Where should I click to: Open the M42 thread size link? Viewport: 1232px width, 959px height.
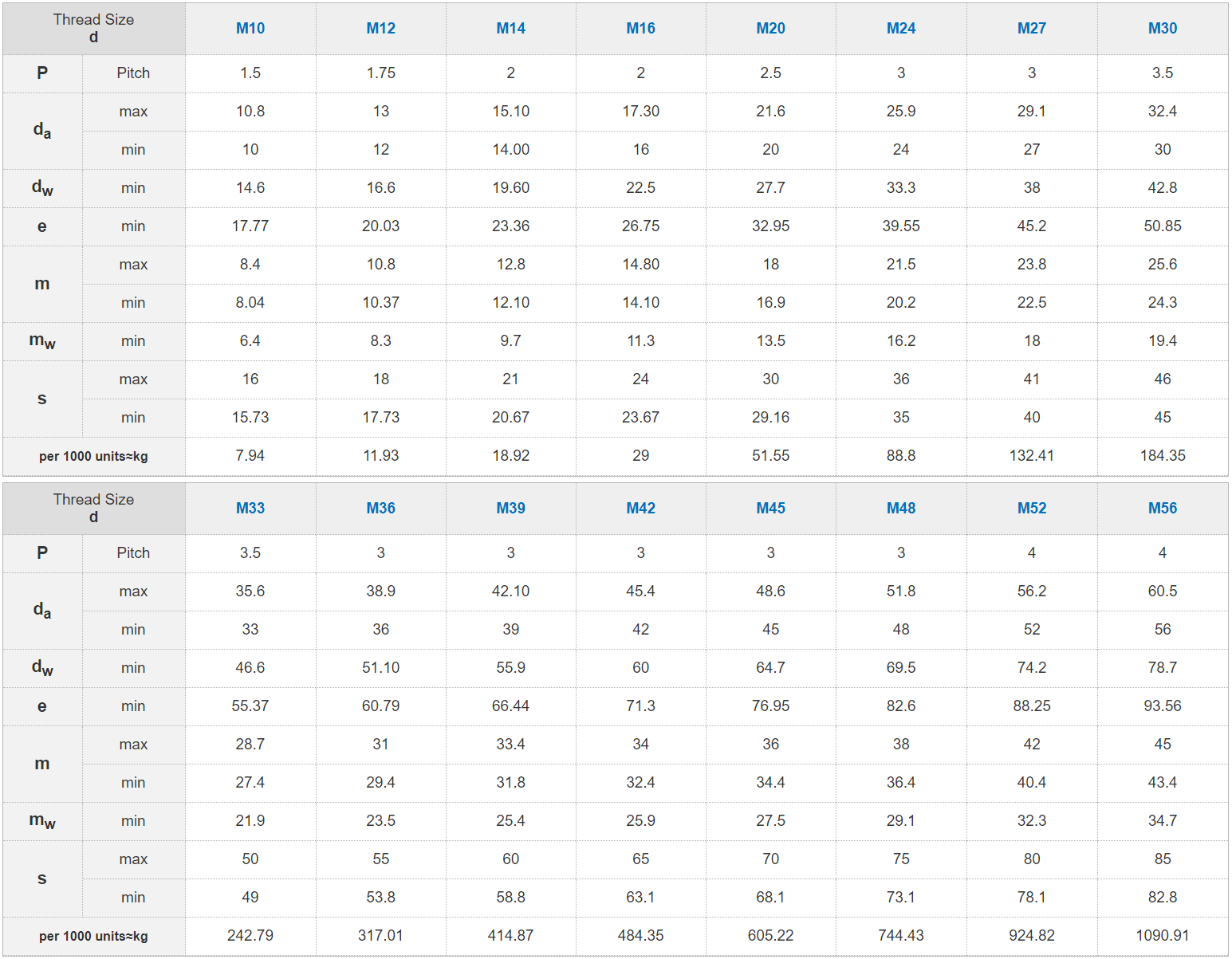tap(641, 508)
